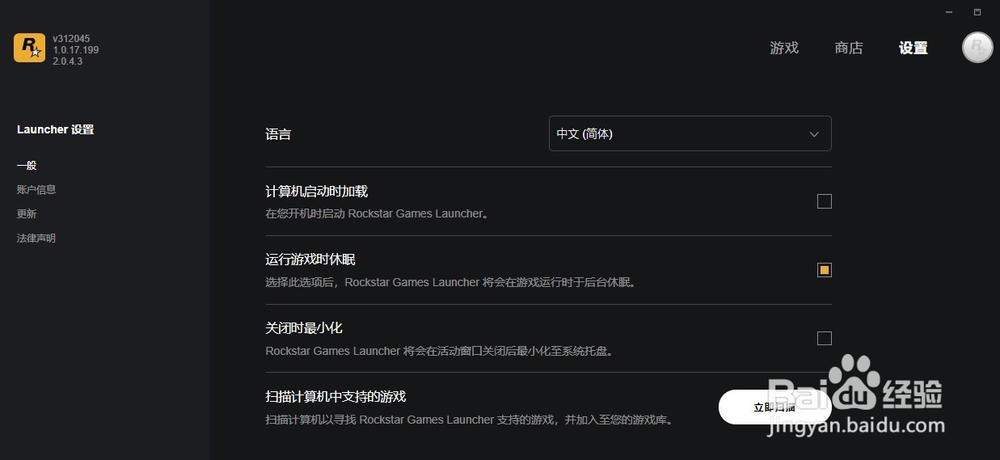Image resolution: width=1000 pixels, height=460 pixels.
Task: Open 更新 settings section
Action: (x=27, y=214)
